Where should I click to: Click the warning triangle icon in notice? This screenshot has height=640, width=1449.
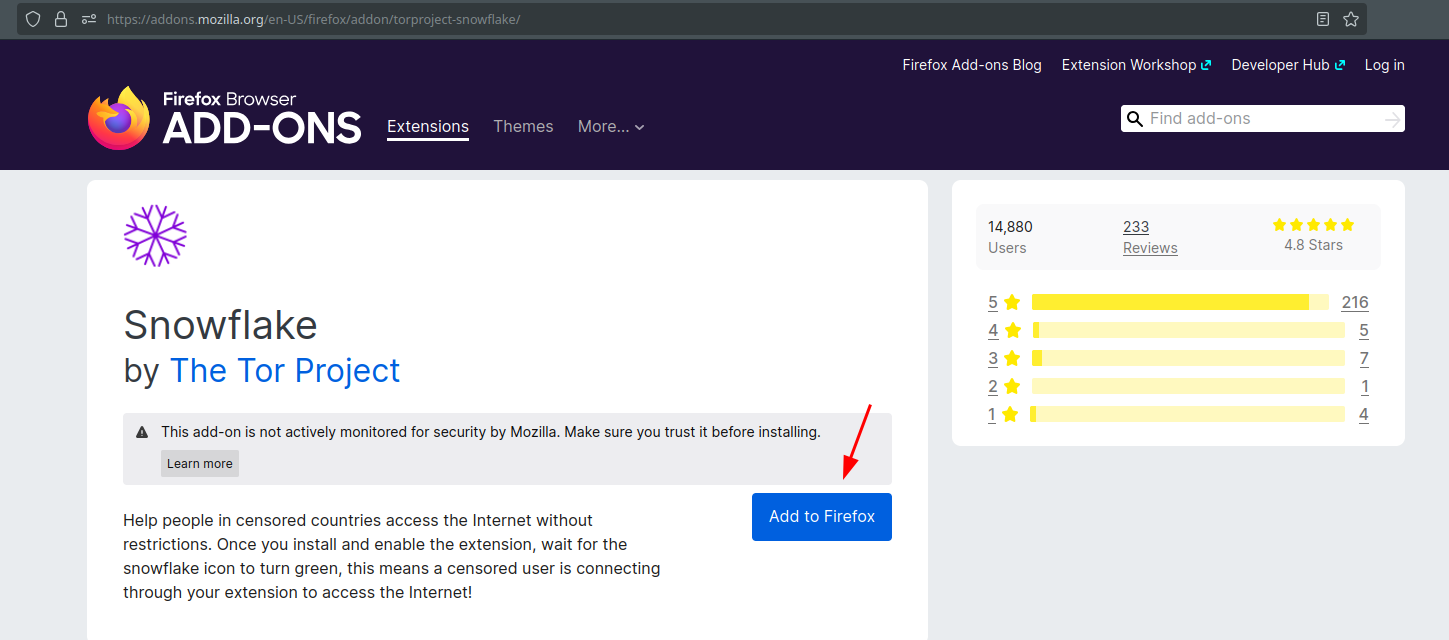pos(142,433)
